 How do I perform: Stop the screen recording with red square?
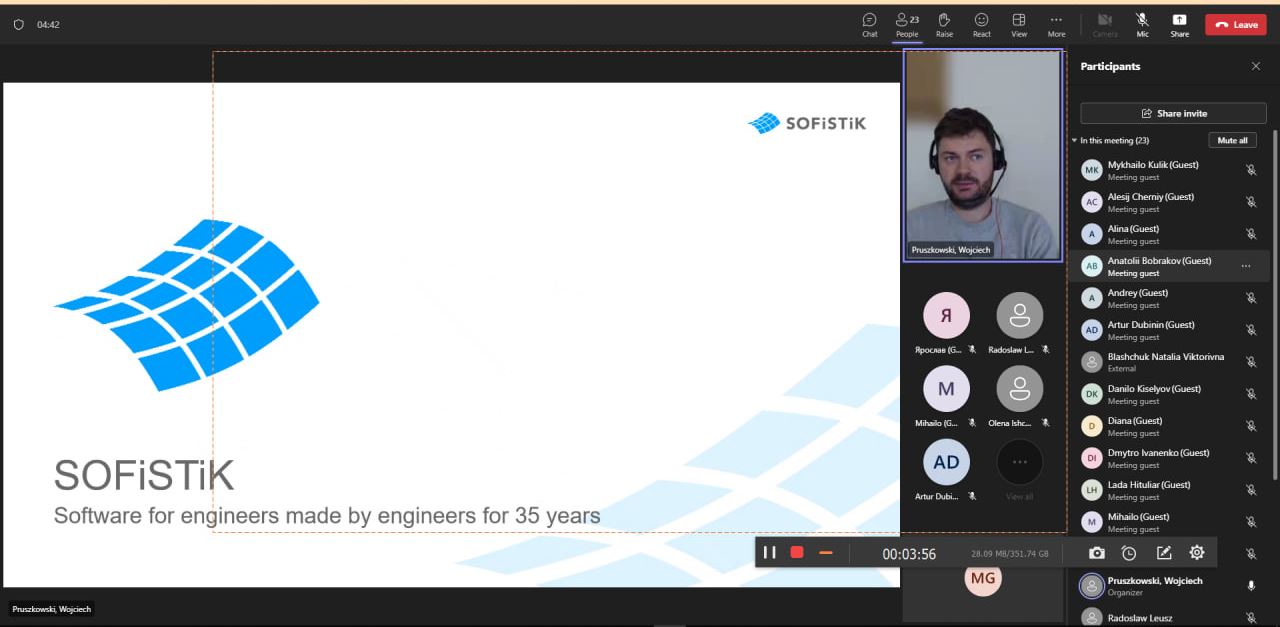point(797,552)
